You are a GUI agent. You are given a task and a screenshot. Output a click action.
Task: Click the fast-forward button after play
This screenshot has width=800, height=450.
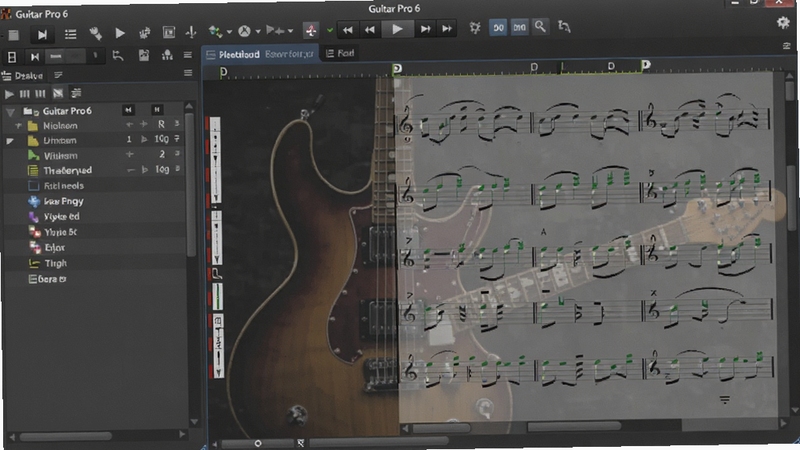tap(425, 30)
